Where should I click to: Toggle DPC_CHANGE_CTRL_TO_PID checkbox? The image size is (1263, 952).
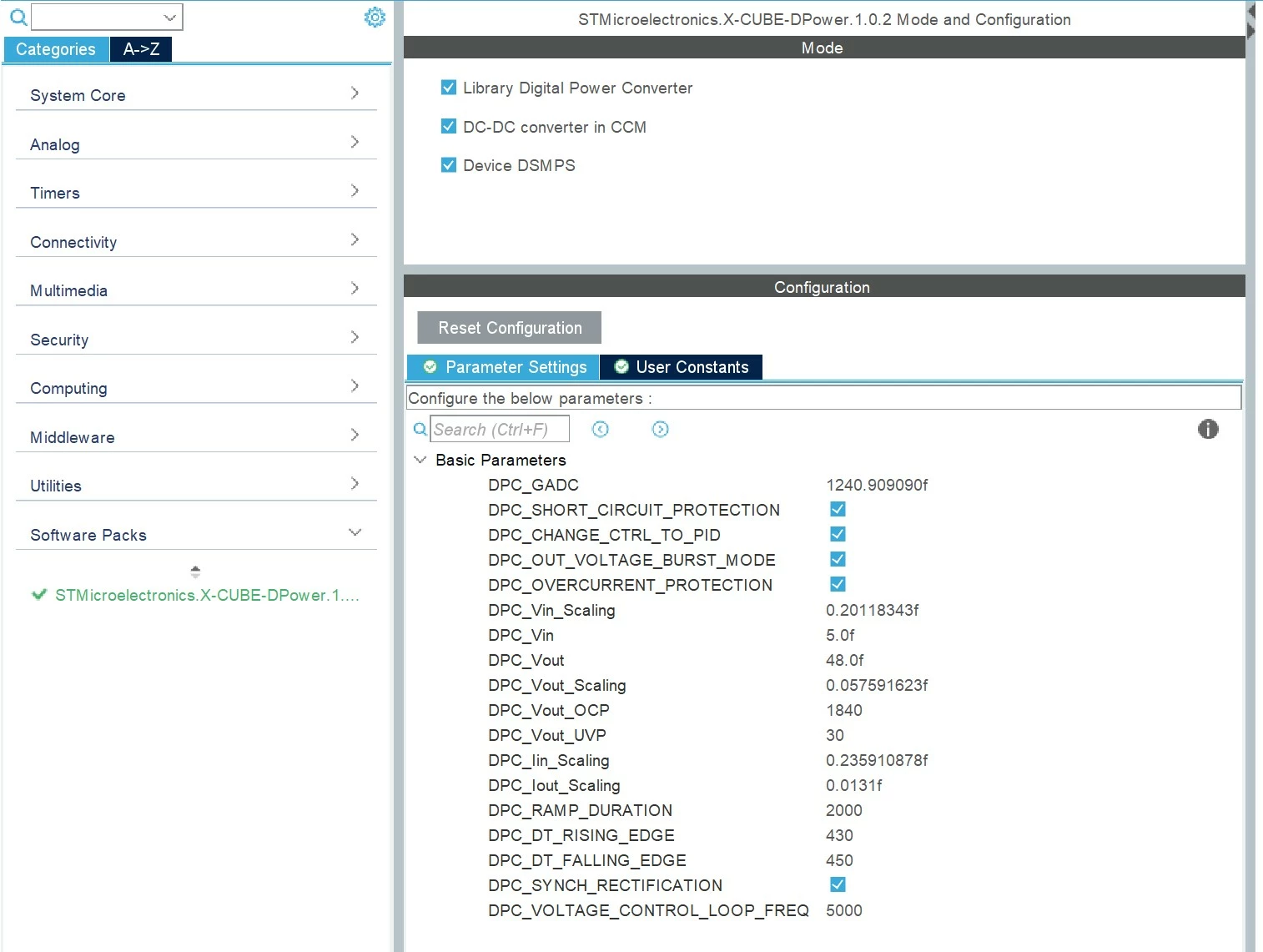(838, 534)
